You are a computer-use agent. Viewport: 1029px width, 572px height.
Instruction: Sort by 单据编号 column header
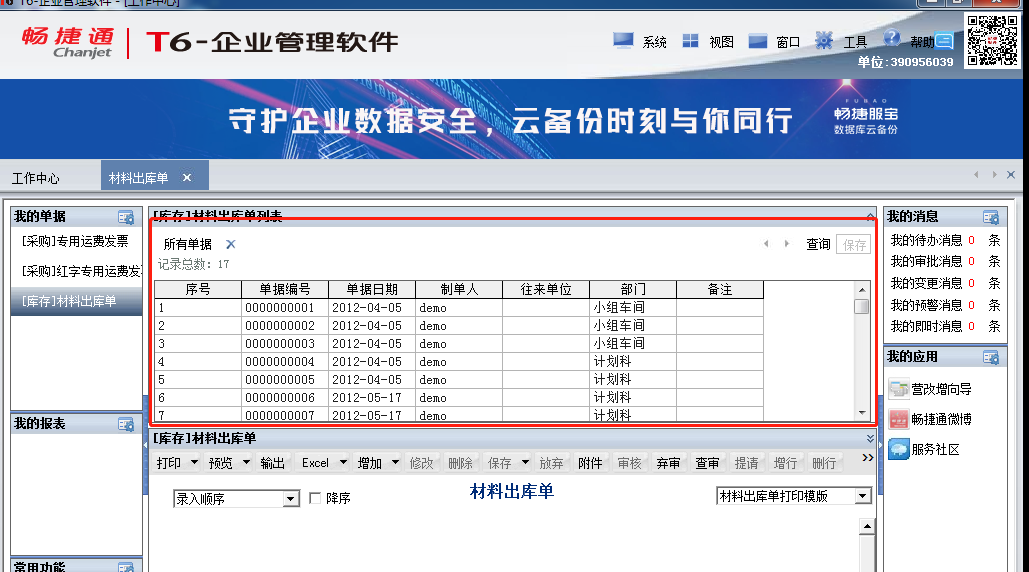tap(285, 289)
